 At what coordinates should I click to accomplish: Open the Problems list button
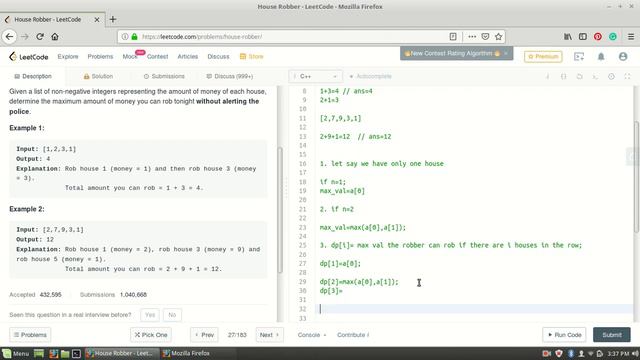(x=30, y=335)
